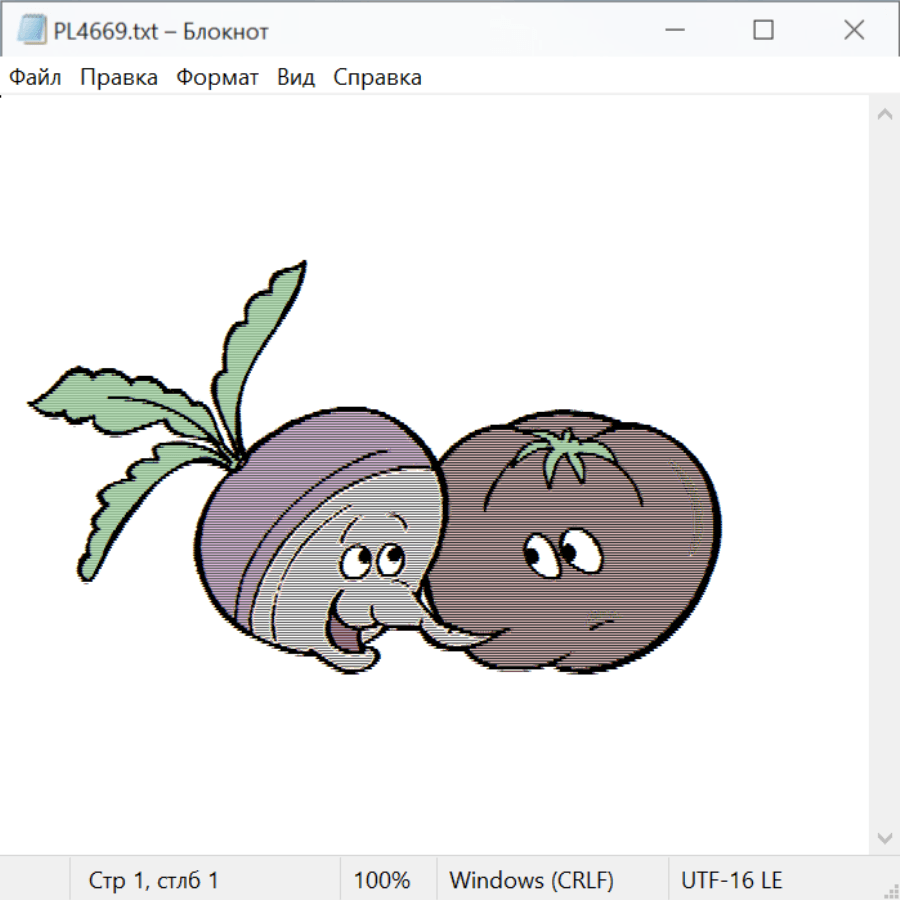Minimize the Блокнот window
Image resolution: width=900 pixels, height=900 pixels.
click(673, 31)
